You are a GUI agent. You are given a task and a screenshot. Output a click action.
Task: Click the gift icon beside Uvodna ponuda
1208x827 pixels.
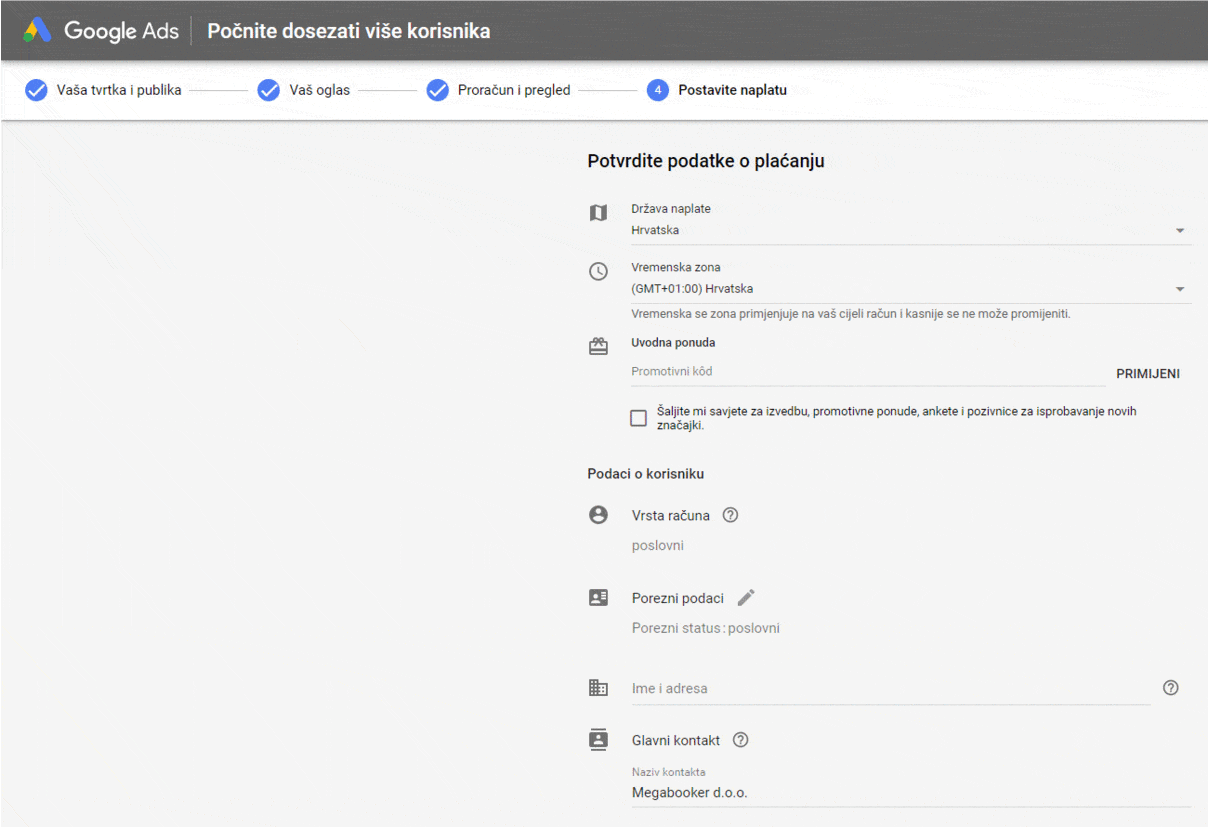point(598,347)
